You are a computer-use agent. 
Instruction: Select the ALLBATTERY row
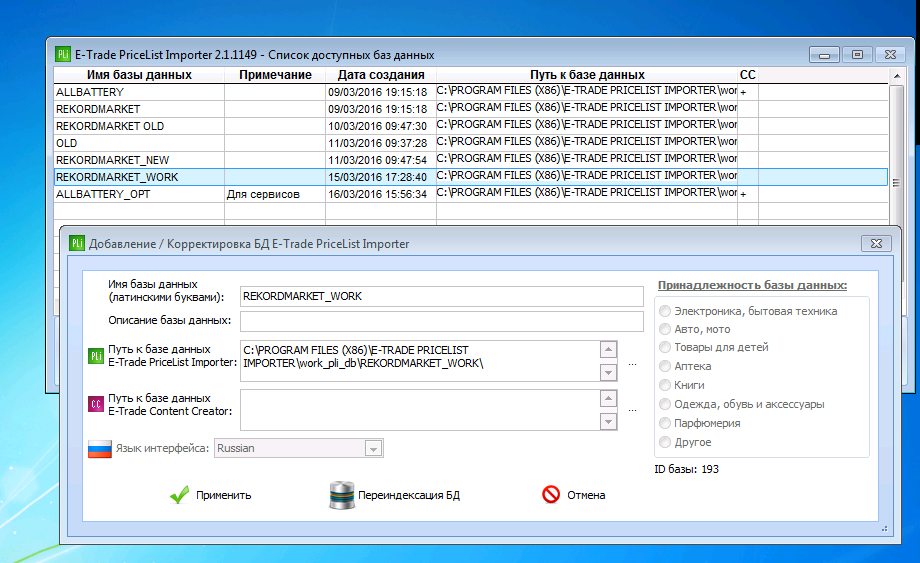pyautogui.click(x=471, y=92)
